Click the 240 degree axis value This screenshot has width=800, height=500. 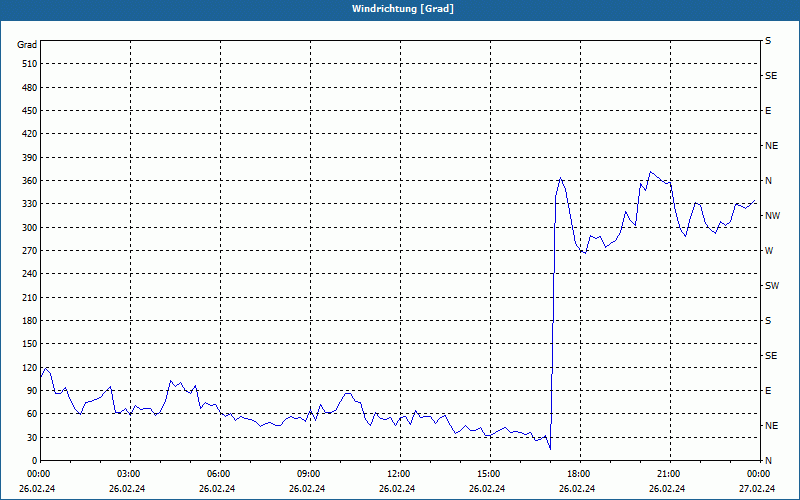pyautogui.click(x=30, y=274)
